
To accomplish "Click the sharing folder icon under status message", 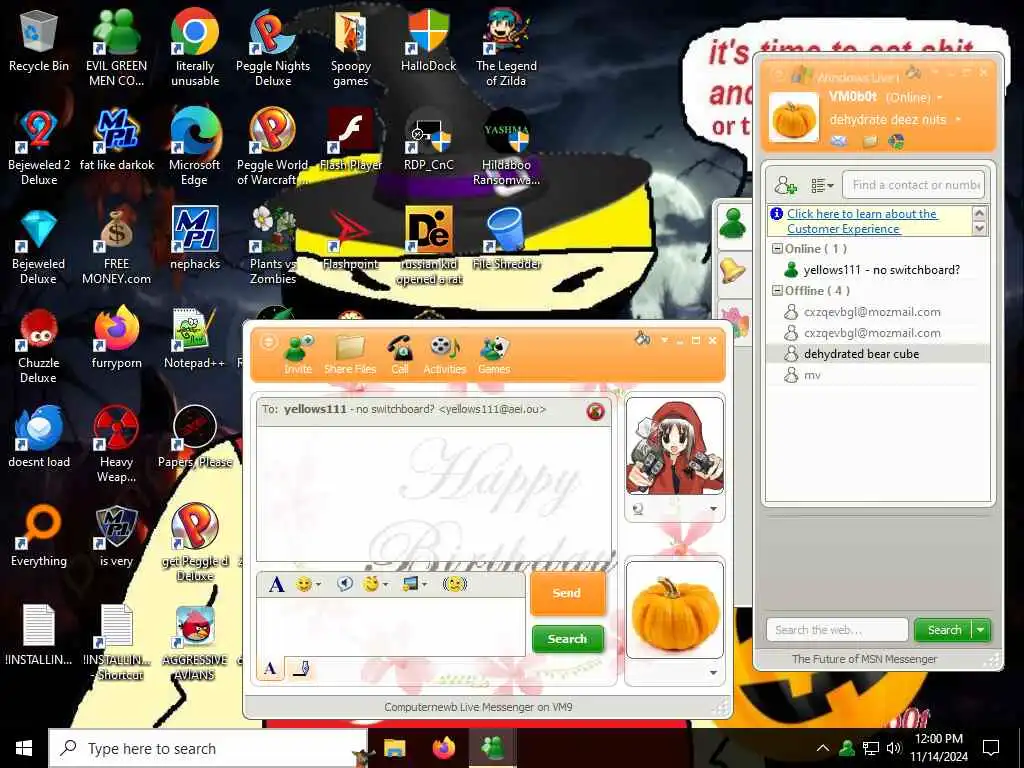I will pyautogui.click(x=869, y=141).
